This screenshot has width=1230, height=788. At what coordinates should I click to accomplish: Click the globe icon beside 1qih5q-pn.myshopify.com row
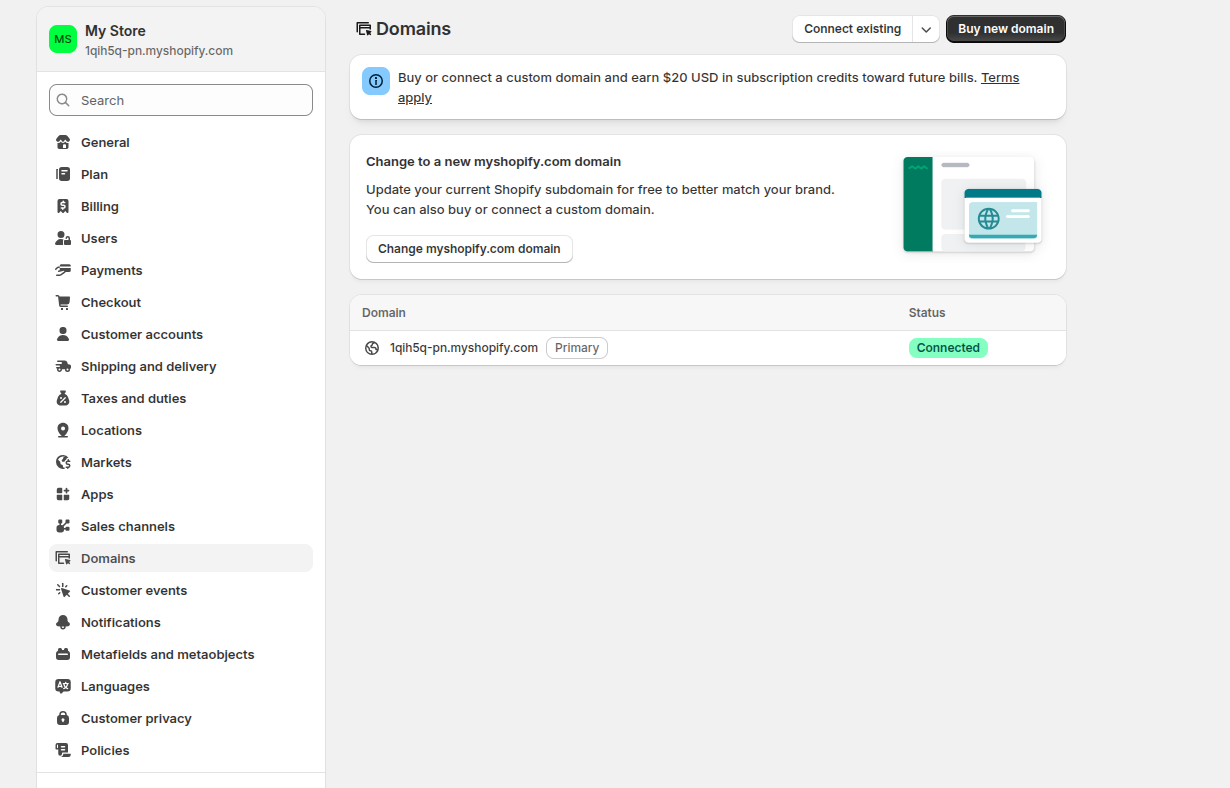click(x=372, y=348)
